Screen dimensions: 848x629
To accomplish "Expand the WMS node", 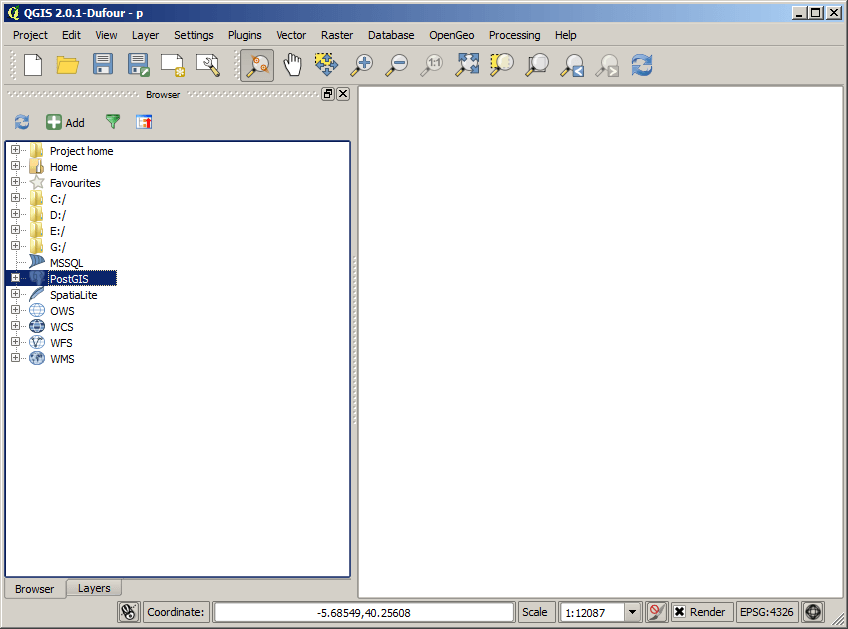I will 15,357.
